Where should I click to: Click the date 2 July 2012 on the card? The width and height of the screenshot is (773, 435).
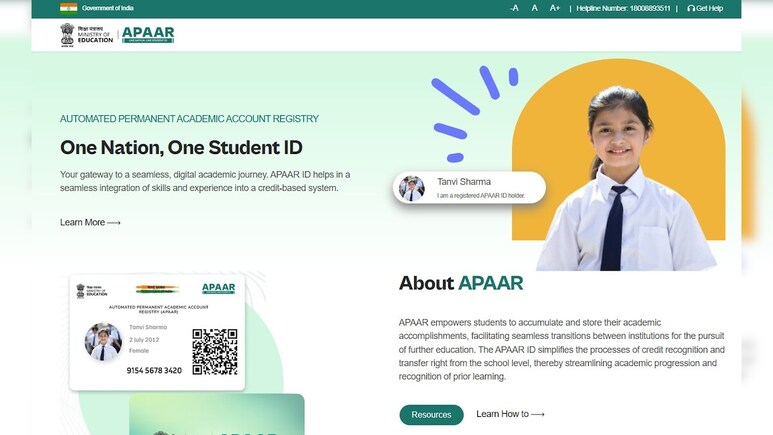click(x=144, y=340)
